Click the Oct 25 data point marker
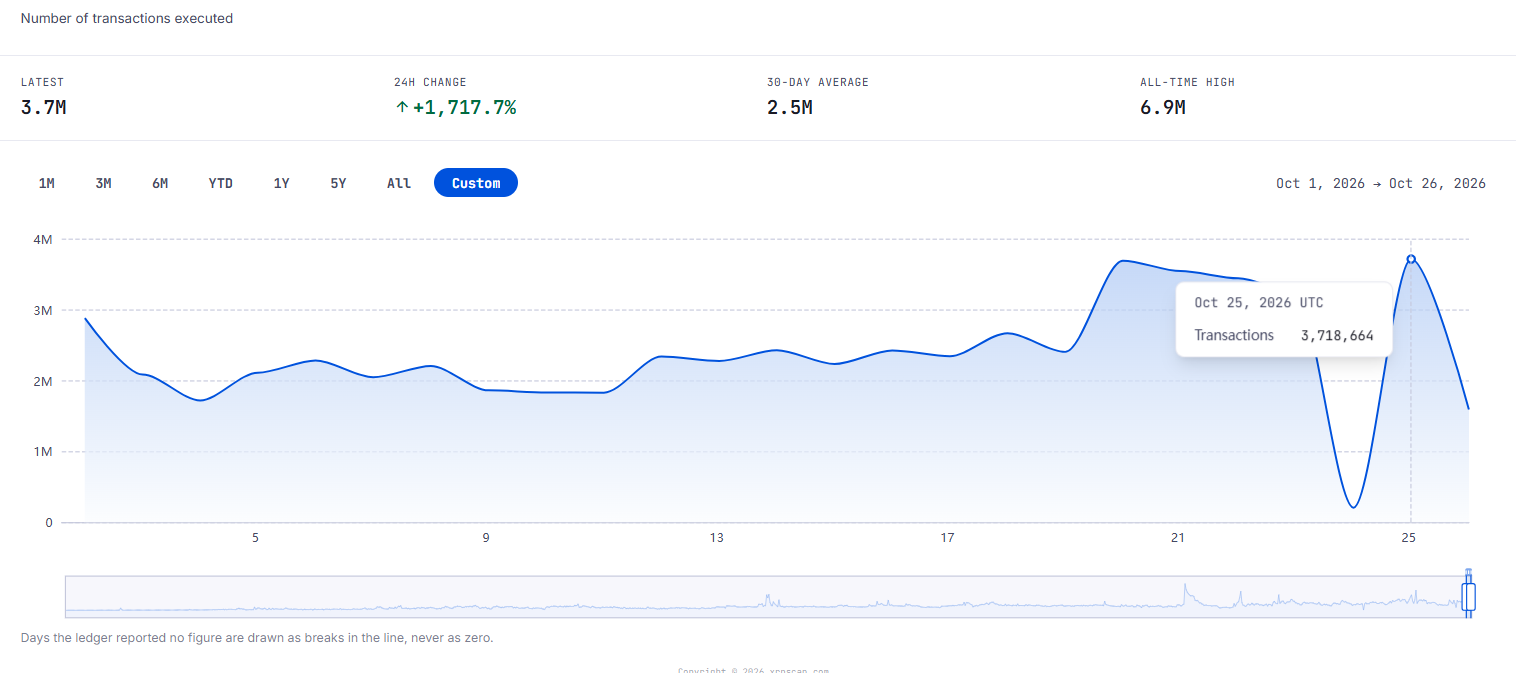The image size is (1516, 673). (x=1411, y=259)
